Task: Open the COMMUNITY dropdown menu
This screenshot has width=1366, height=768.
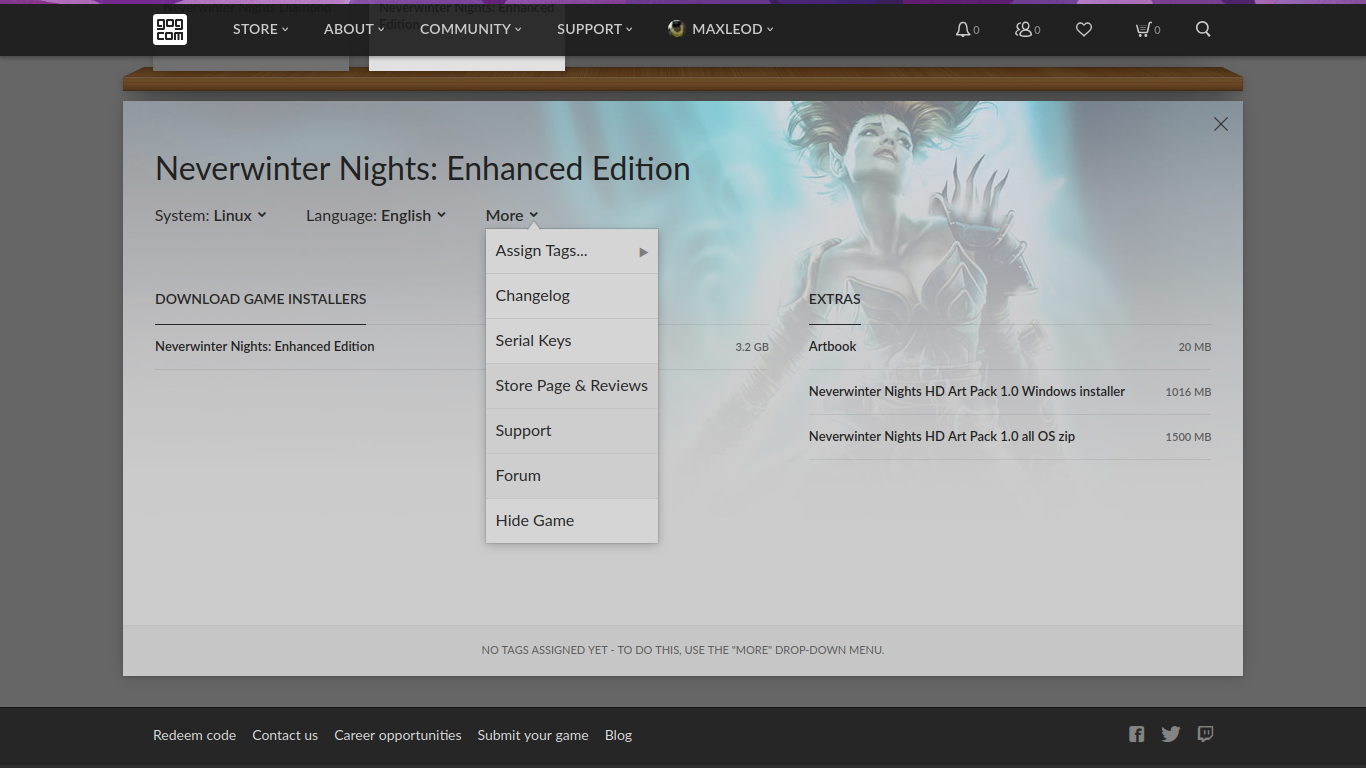Action: 471,29
